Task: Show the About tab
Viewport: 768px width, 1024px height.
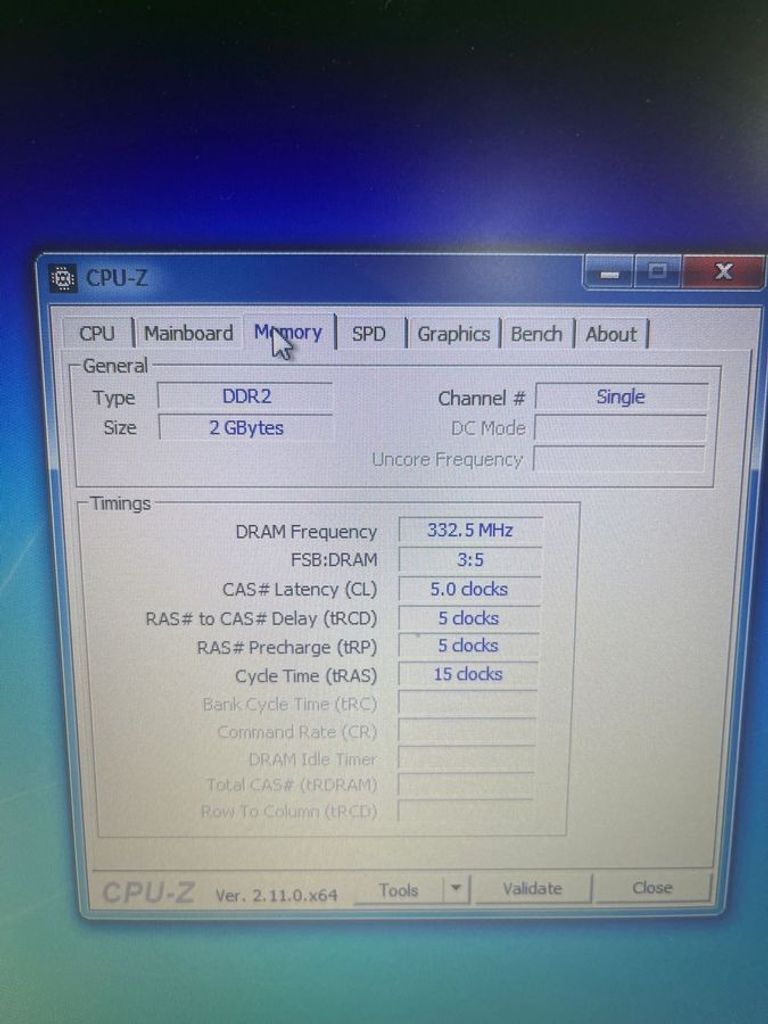Action: pos(611,334)
